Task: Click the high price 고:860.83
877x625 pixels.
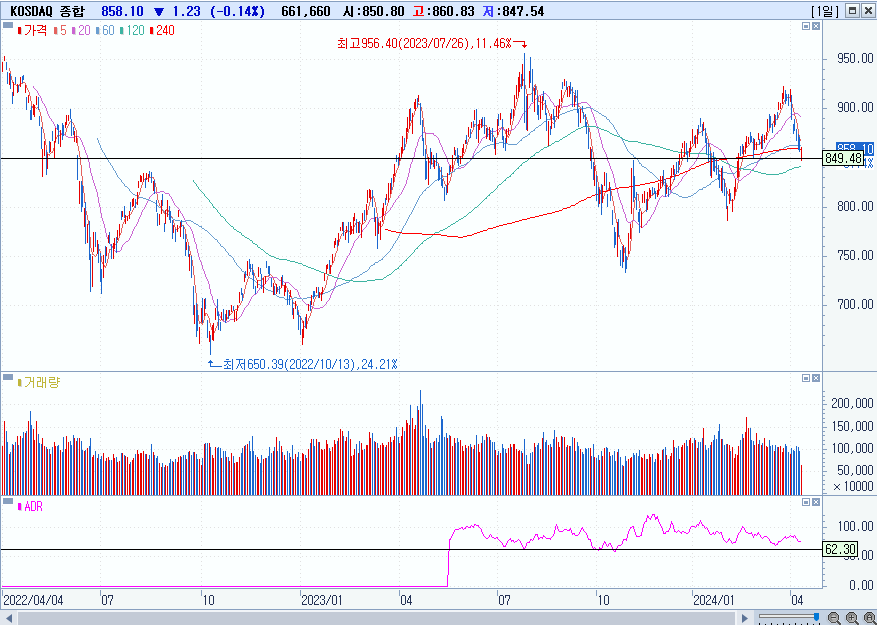Action: (x=444, y=11)
